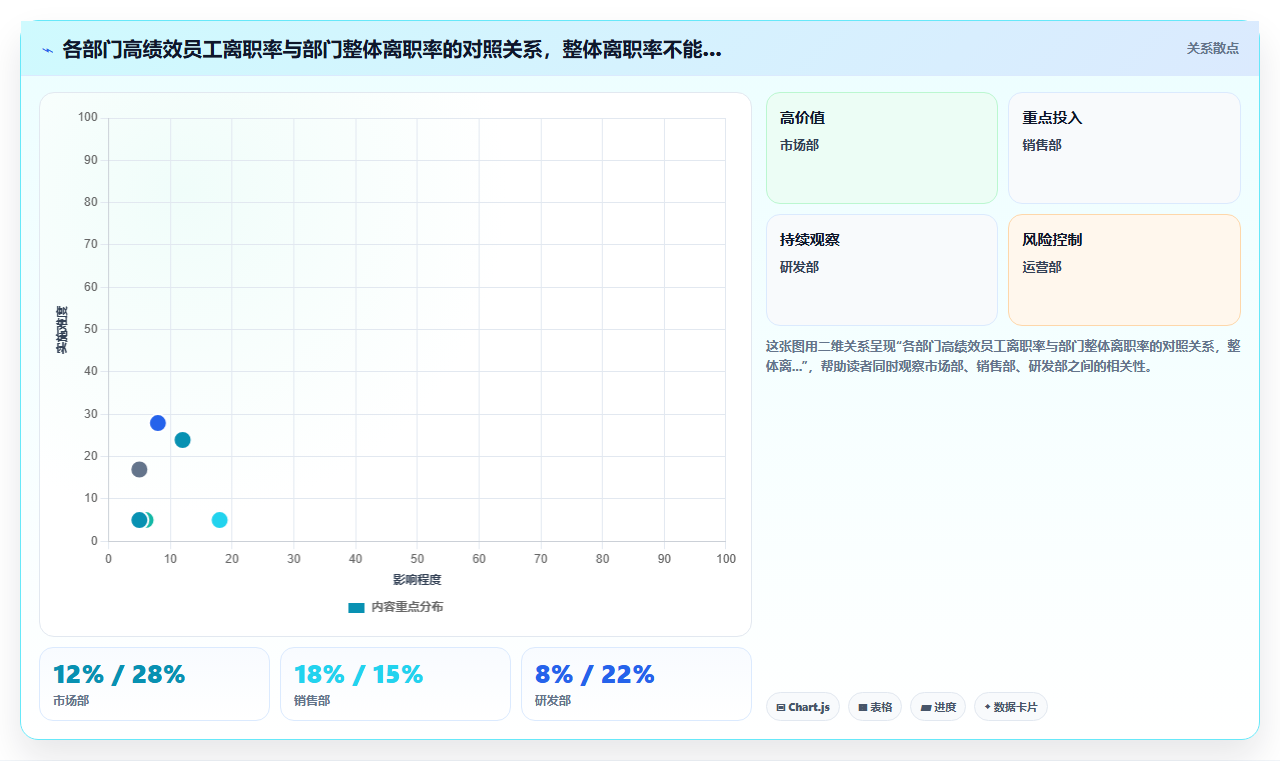1280x761 pixels.
Task: Select the cyan scatter point at x=18
Action: pos(220,520)
